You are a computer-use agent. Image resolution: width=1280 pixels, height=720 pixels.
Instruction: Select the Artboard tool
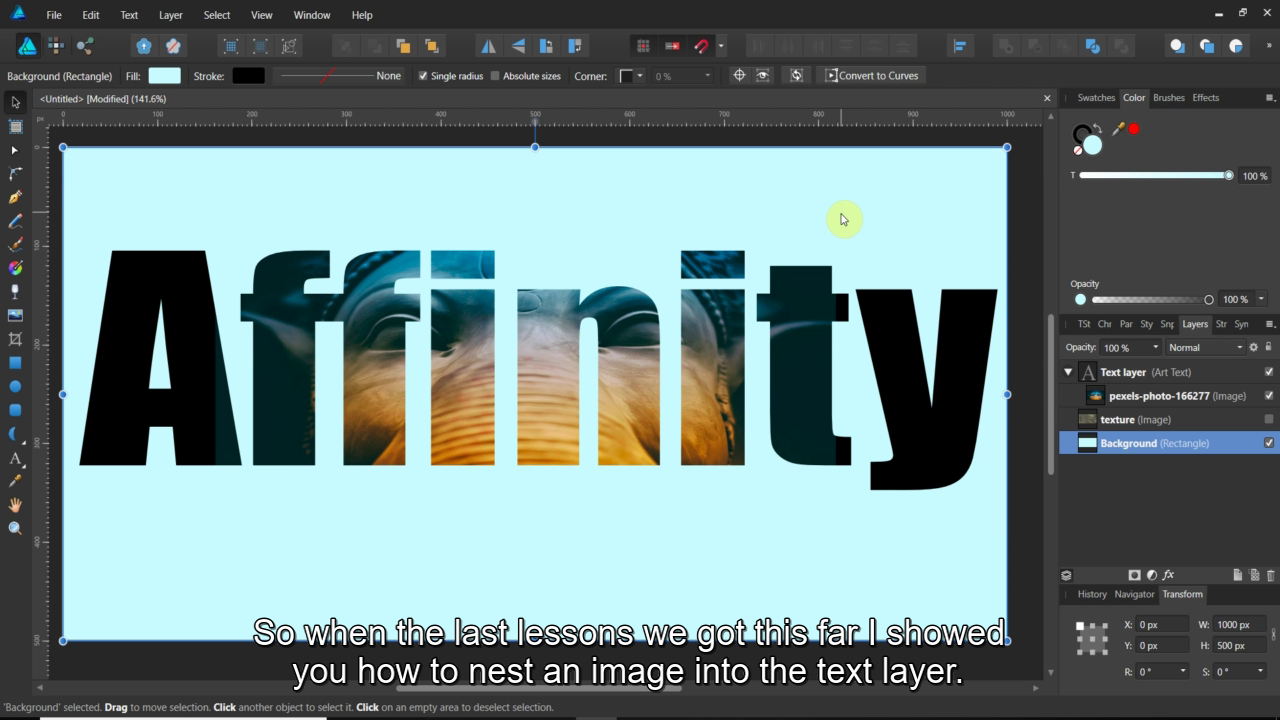pos(15,126)
